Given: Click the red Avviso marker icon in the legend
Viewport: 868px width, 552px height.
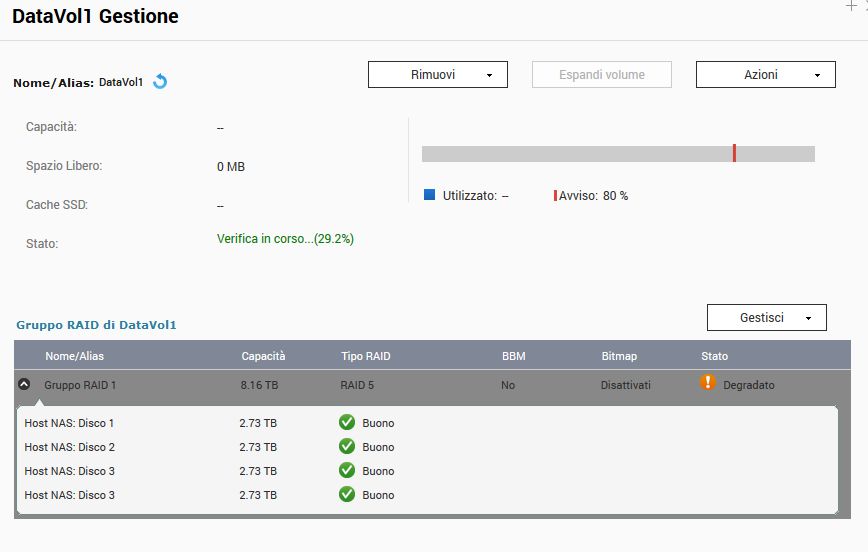Looking at the screenshot, I should point(555,196).
